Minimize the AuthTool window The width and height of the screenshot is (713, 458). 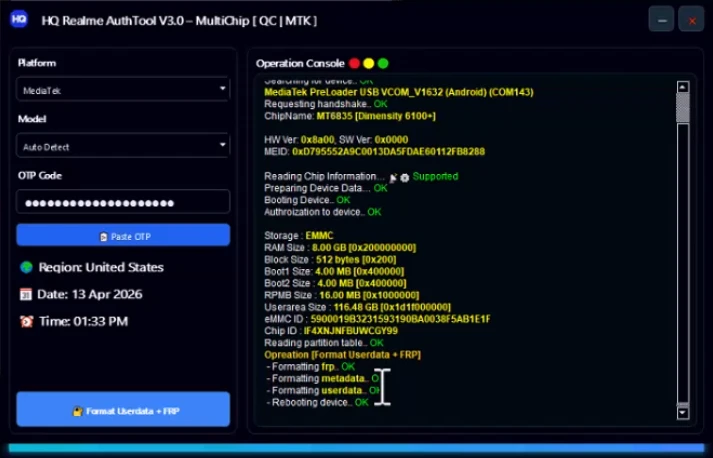662,20
